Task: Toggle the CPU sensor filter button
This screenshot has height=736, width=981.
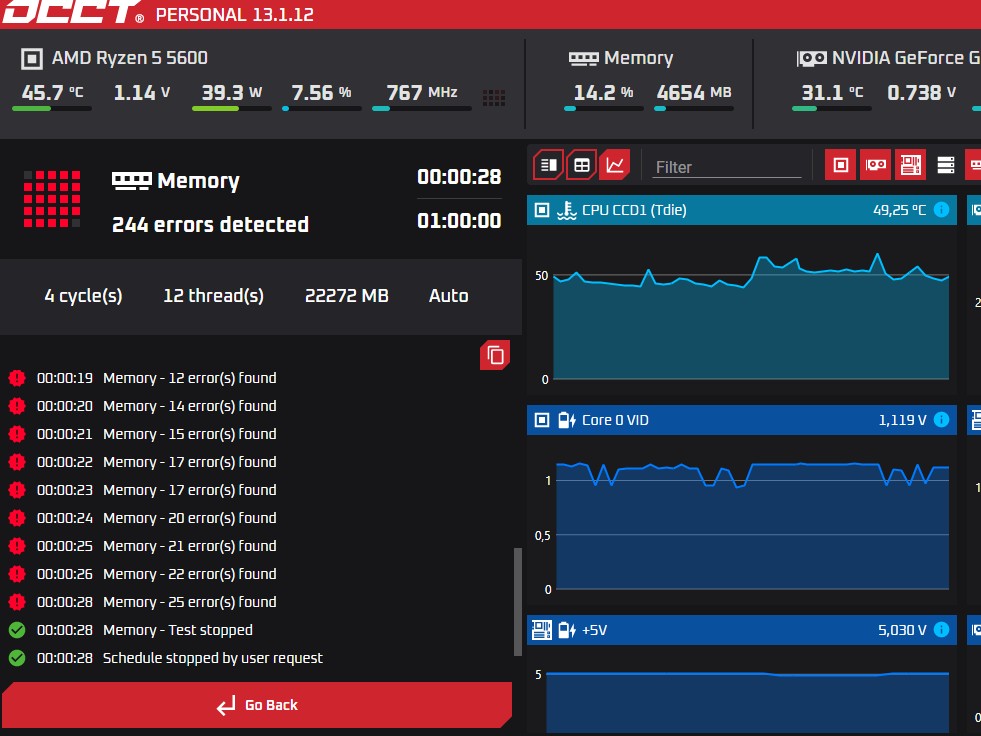Action: (840, 165)
